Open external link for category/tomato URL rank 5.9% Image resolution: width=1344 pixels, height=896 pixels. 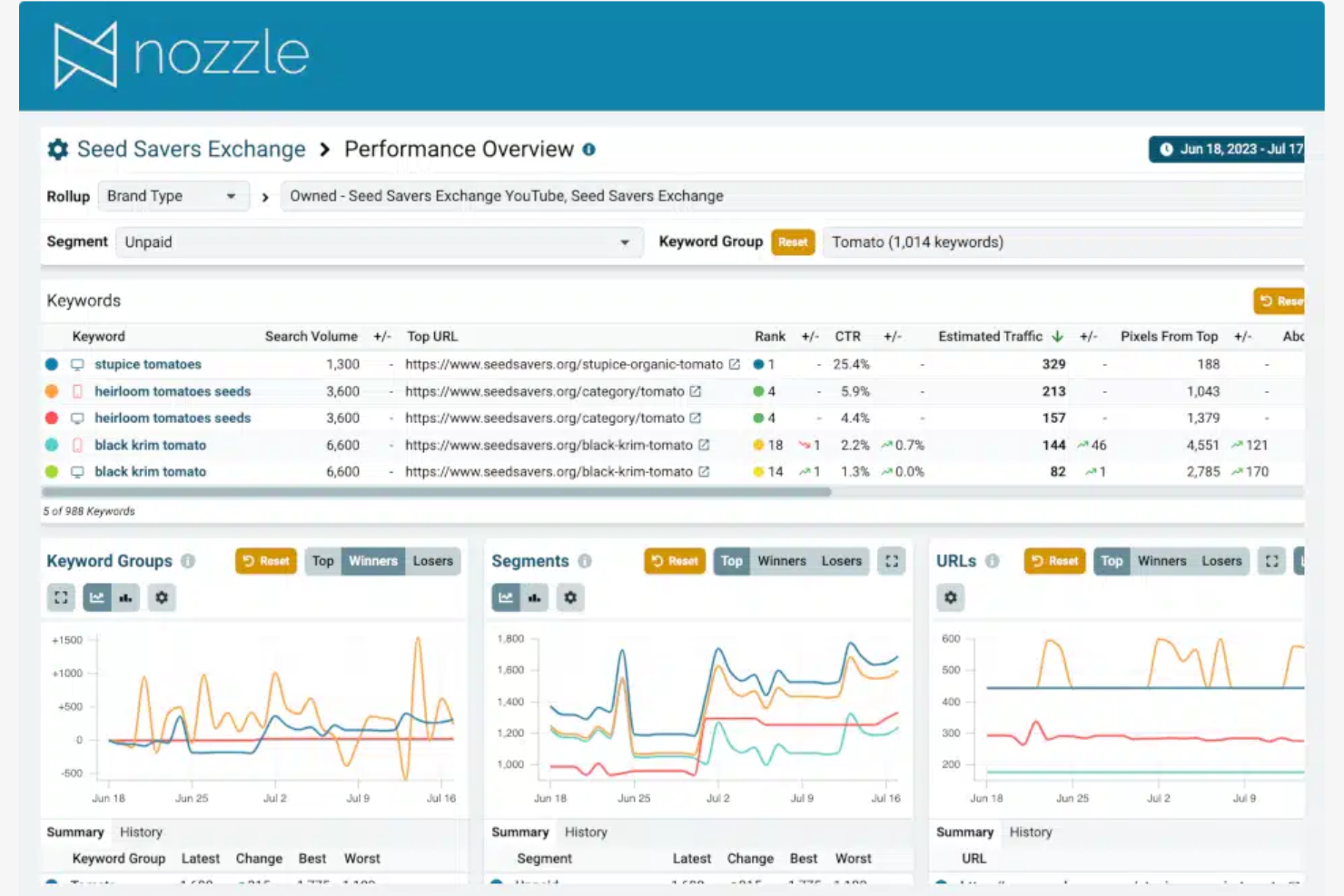(695, 391)
